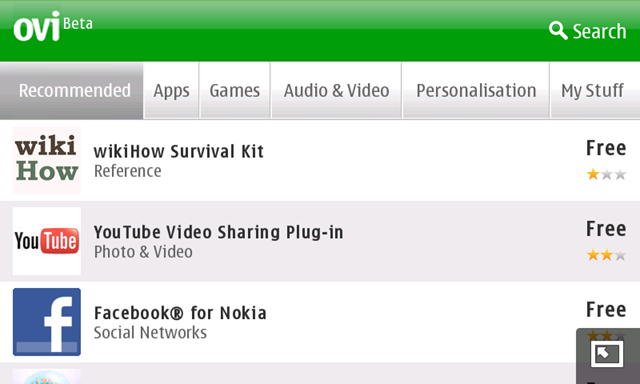
Task: Open the Audio & Video tab
Action: 336,91
